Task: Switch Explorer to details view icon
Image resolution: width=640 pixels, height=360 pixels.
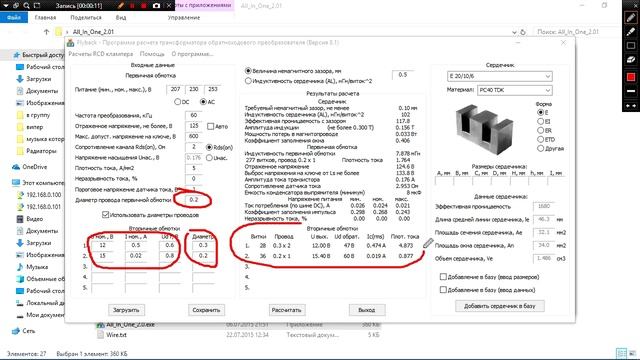Action: tap(621, 353)
